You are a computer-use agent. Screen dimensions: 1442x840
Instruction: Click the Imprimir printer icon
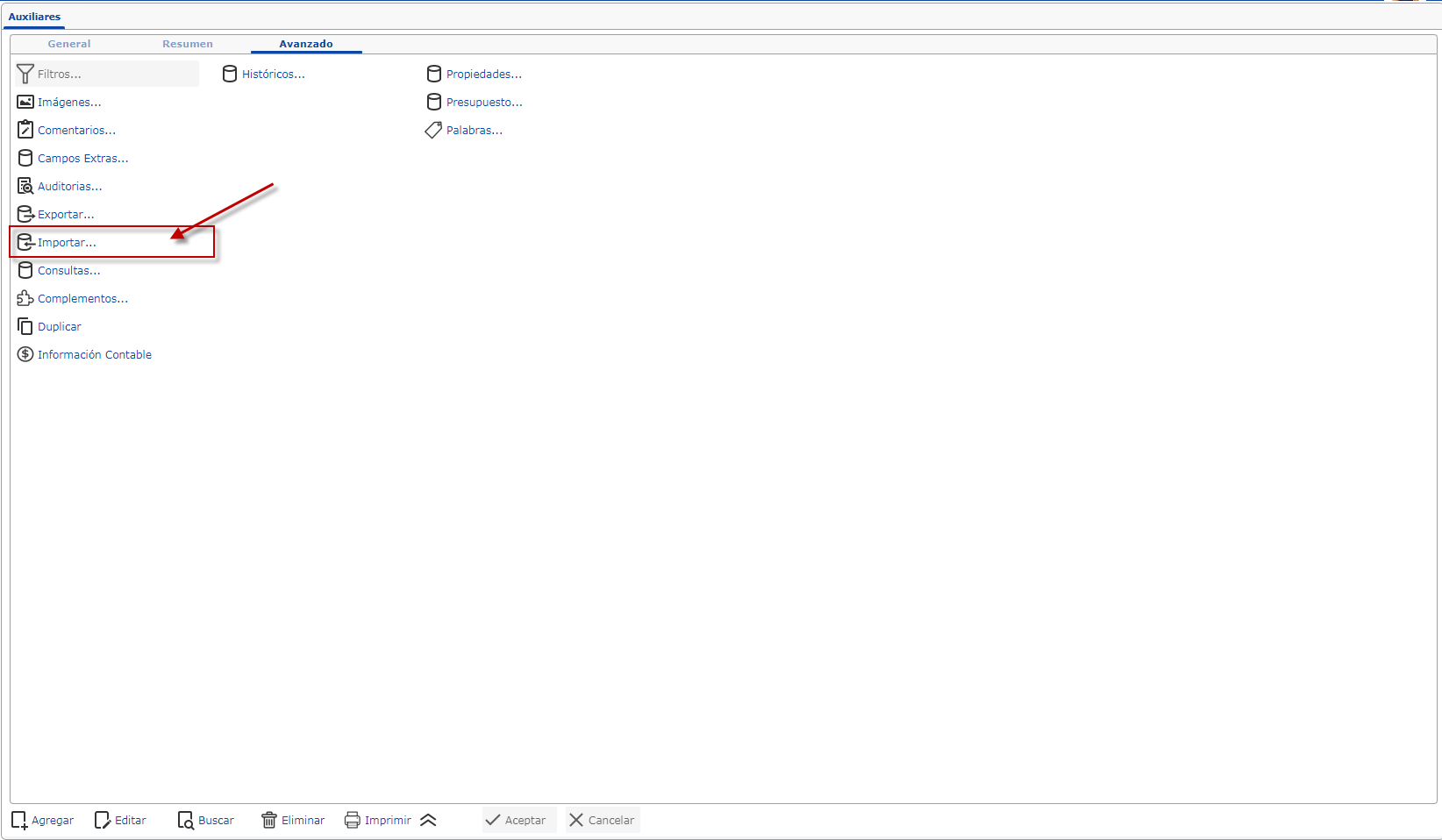coord(353,820)
